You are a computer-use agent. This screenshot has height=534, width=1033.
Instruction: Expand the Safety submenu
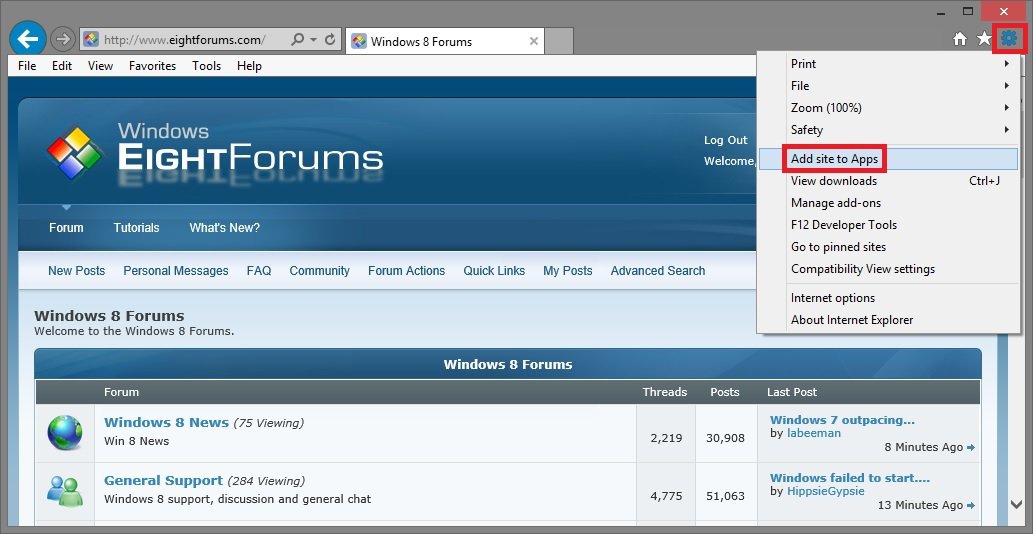(x=888, y=130)
